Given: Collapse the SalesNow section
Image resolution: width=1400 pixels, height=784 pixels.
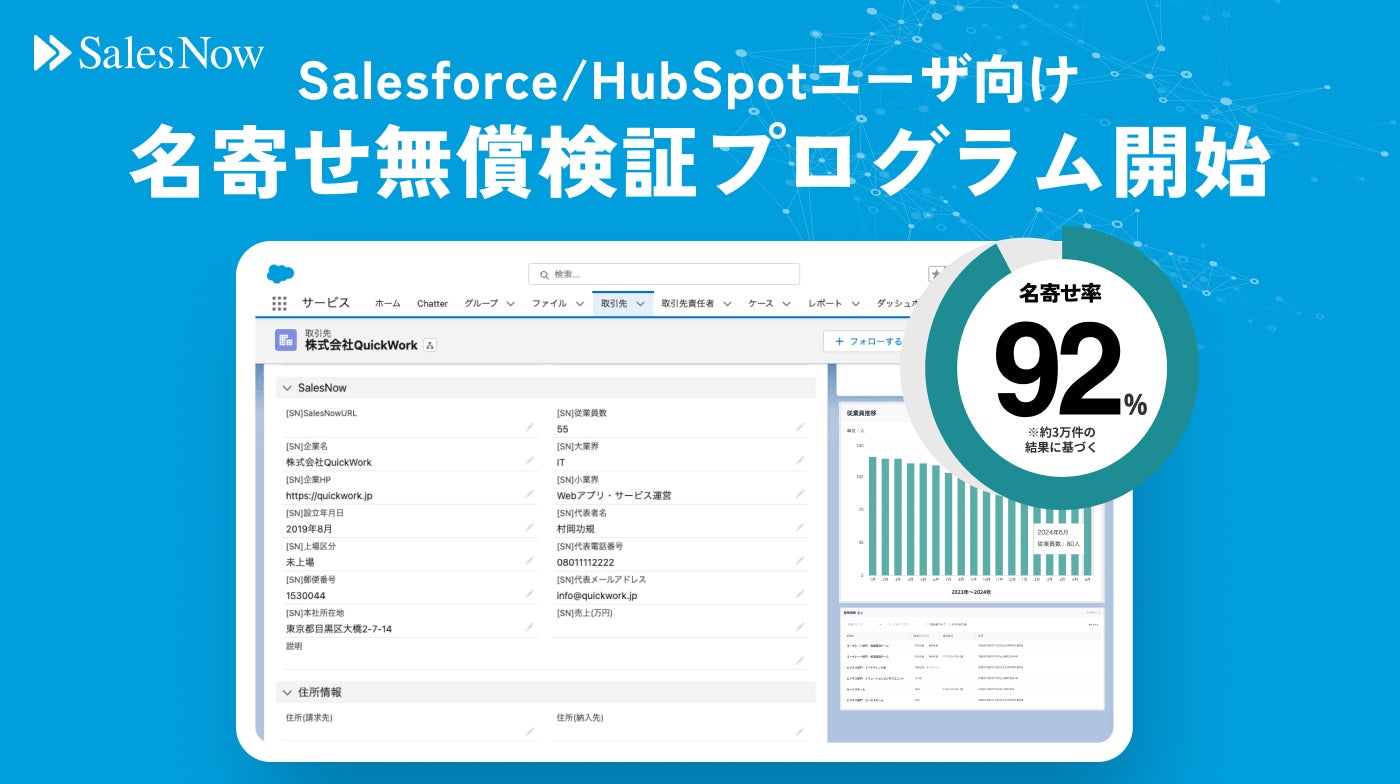Looking at the screenshot, I should click(x=286, y=388).
